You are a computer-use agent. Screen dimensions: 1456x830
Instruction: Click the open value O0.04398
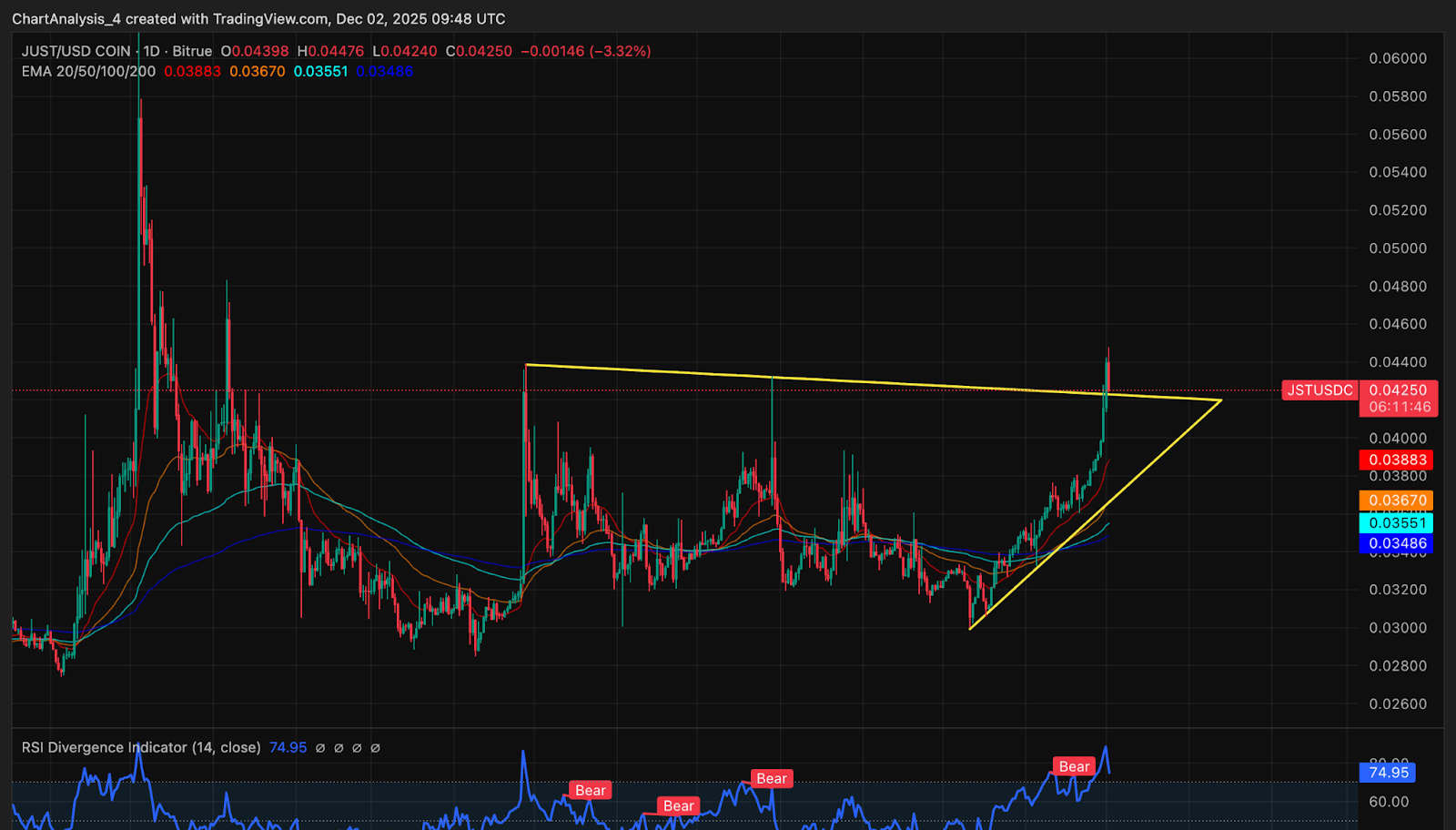255,51
